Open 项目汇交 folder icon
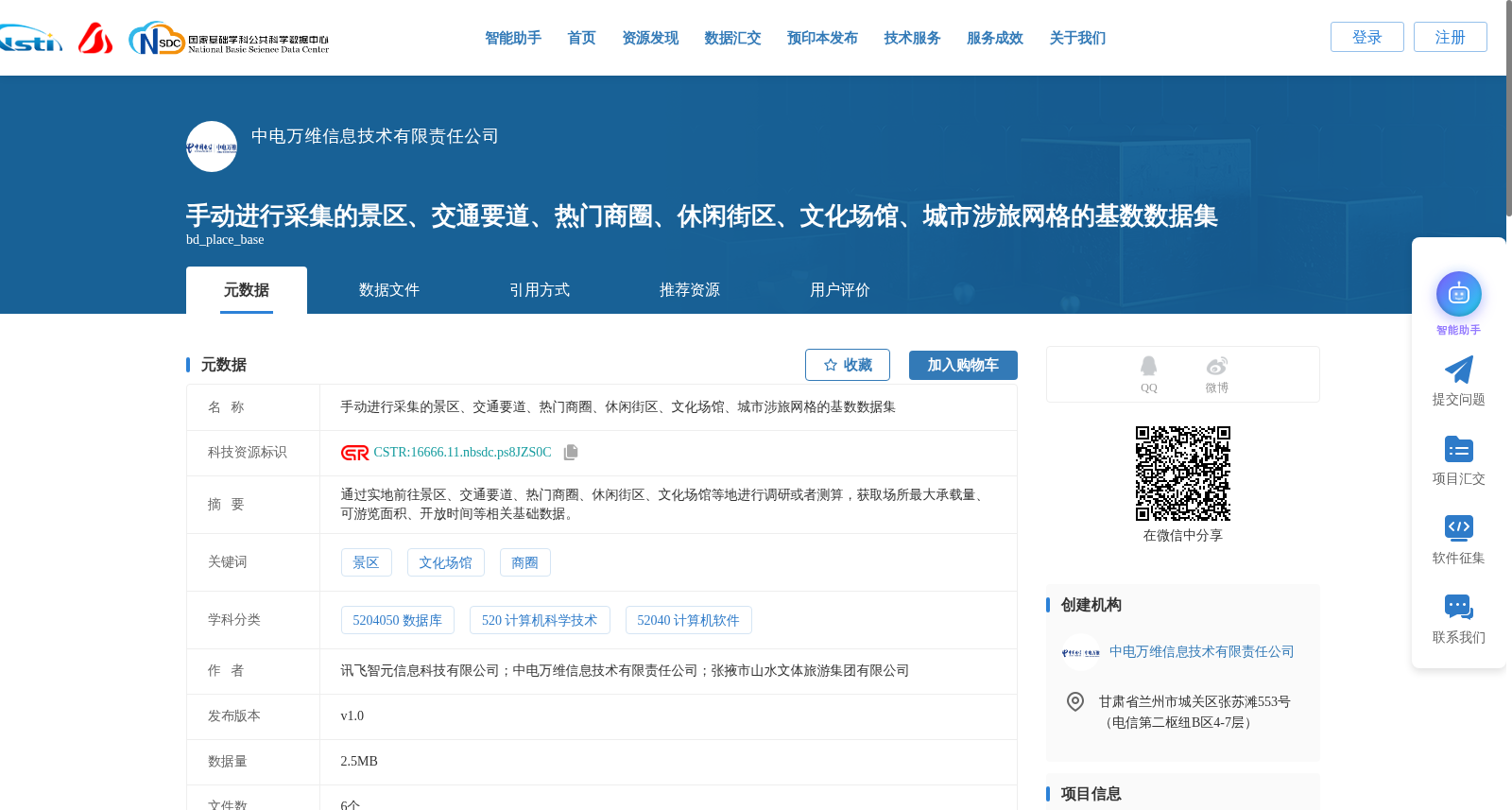This screenshot has height=810, width=1512. (x=1459, y=449)
